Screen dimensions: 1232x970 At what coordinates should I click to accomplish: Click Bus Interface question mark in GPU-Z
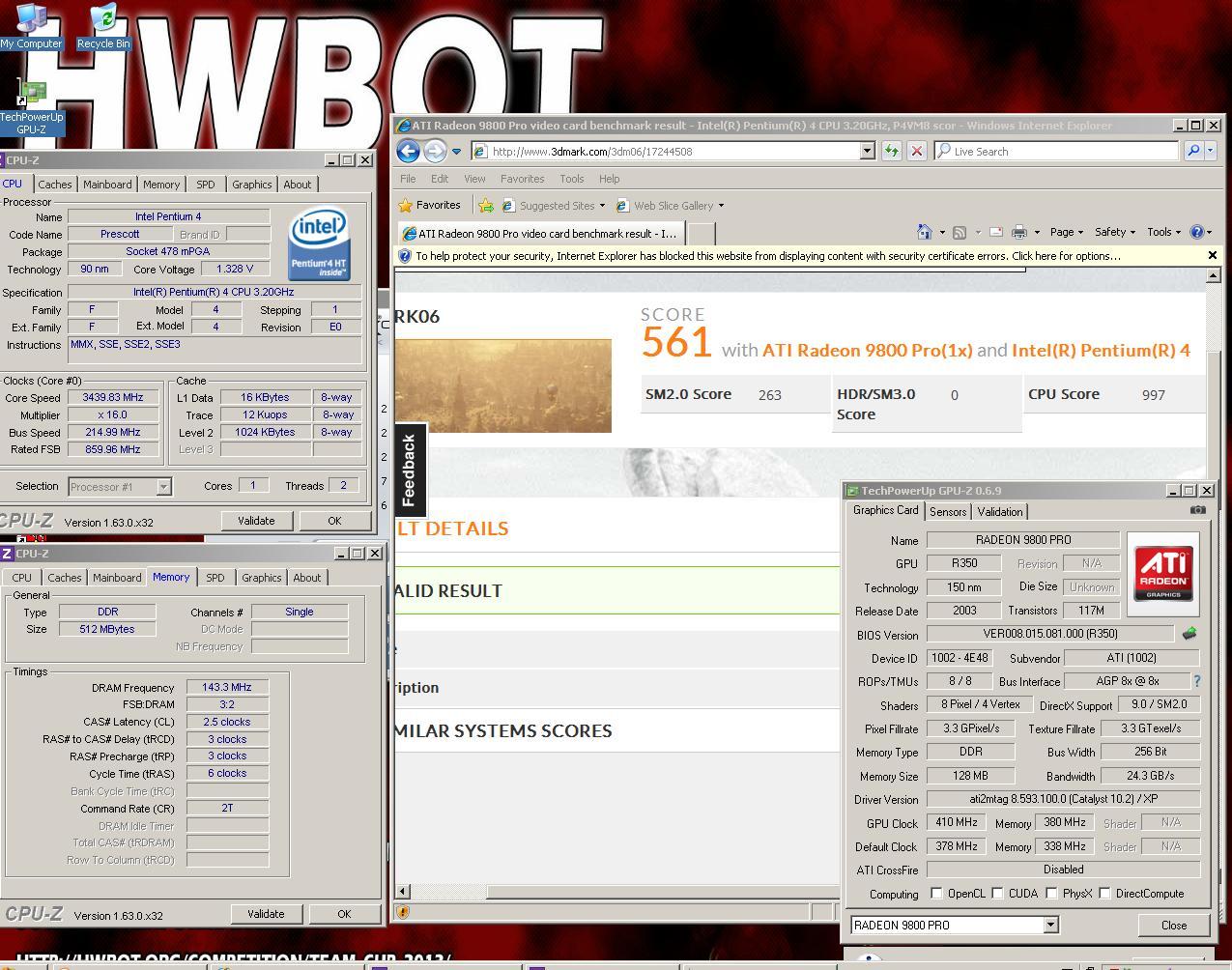tap(1196, 681)
